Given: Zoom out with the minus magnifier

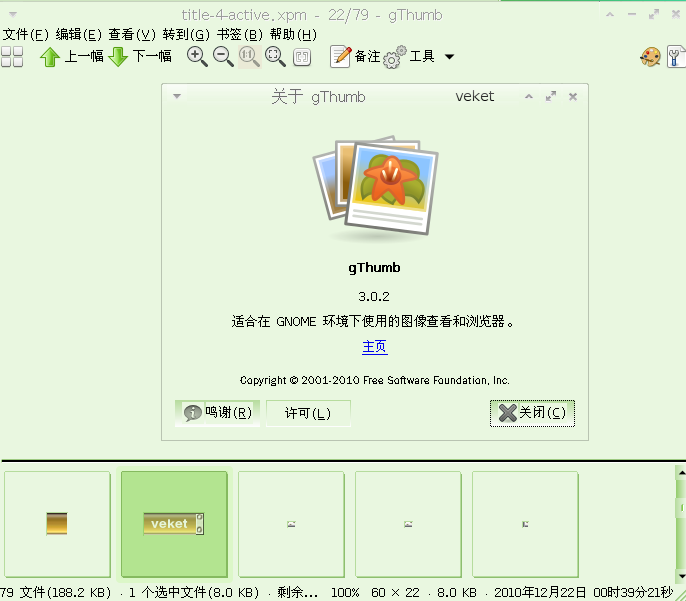Looking at the screenshot, I should pyautogui.click(x=223, y=56).
